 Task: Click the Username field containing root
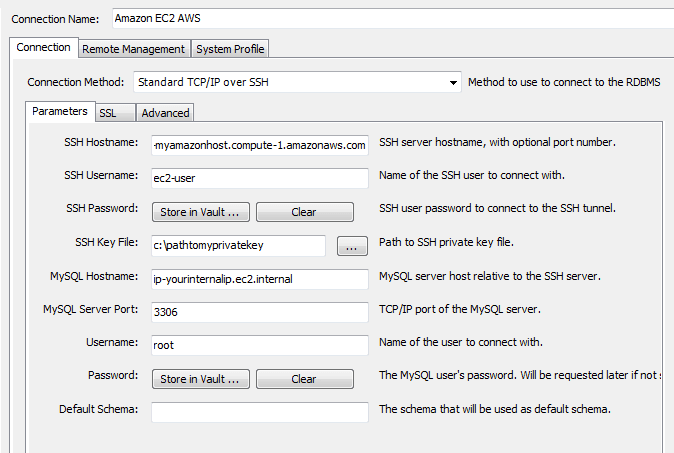[260, 345]
